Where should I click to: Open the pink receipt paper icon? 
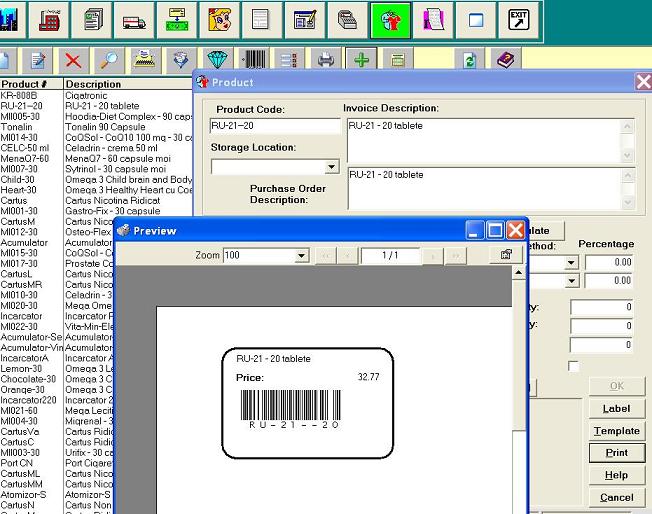click(x=433, y=20)
